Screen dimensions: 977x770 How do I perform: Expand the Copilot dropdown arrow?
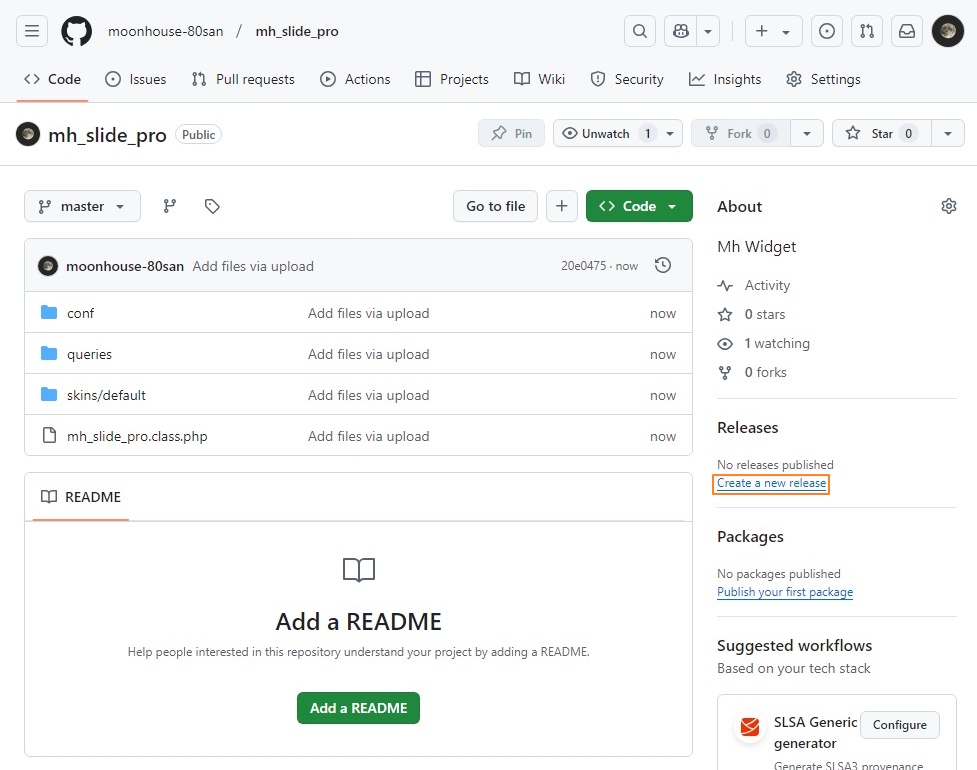[708, 31]
